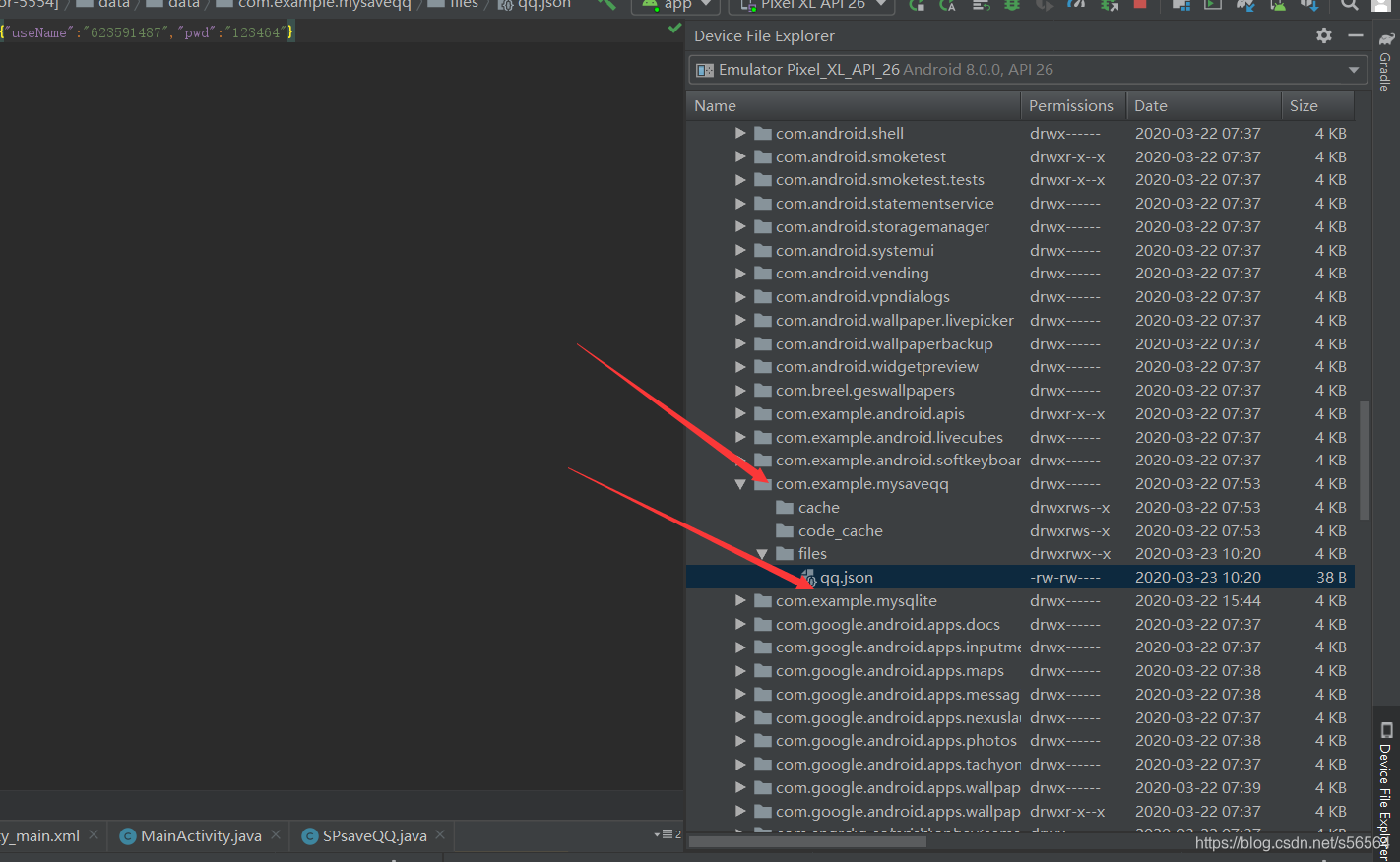Expand the com.example.mysqlite folder

click(x=740, y=601)
